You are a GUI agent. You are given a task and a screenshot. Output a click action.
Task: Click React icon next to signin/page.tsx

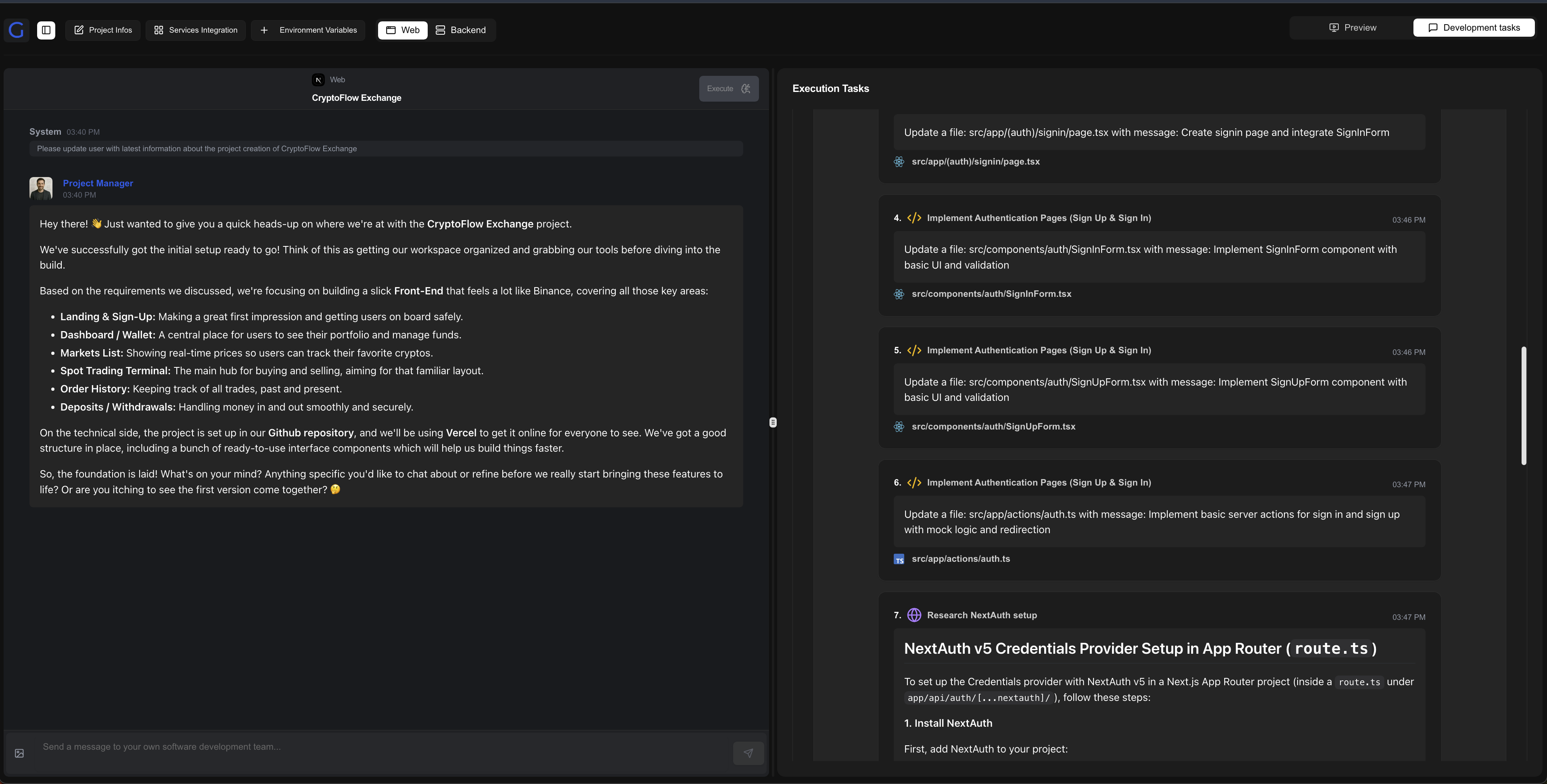click(x=899, y=161)
